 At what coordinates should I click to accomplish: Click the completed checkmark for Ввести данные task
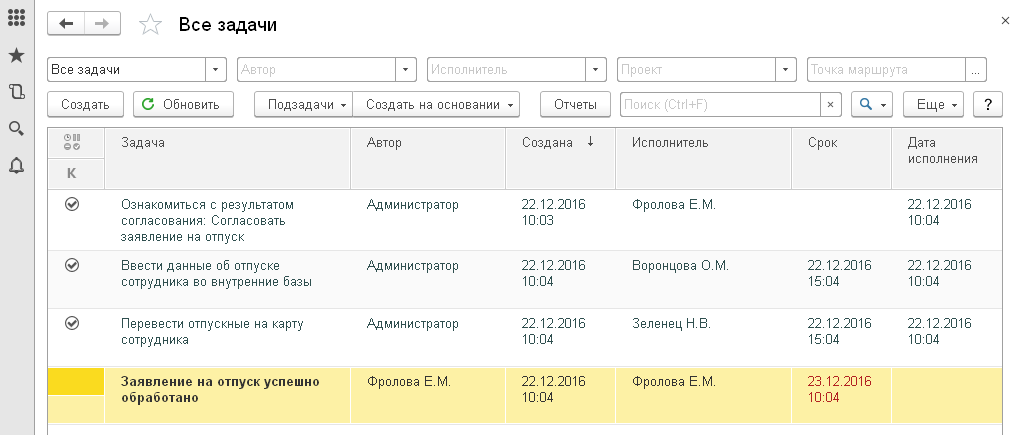click(x=72, y=265)
